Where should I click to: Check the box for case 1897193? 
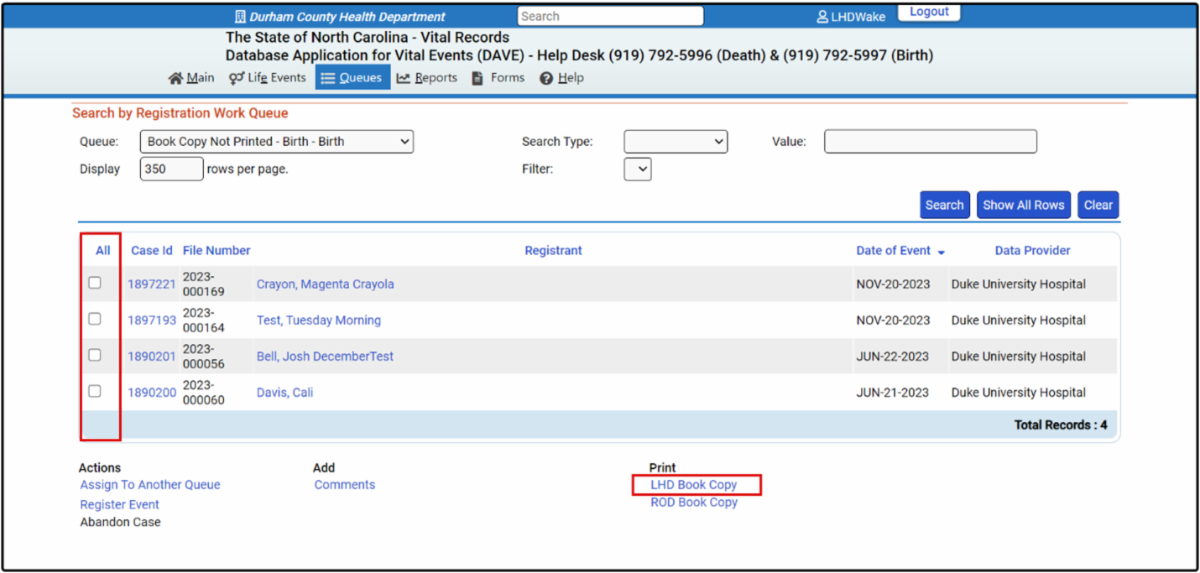[x=95, y=319]
